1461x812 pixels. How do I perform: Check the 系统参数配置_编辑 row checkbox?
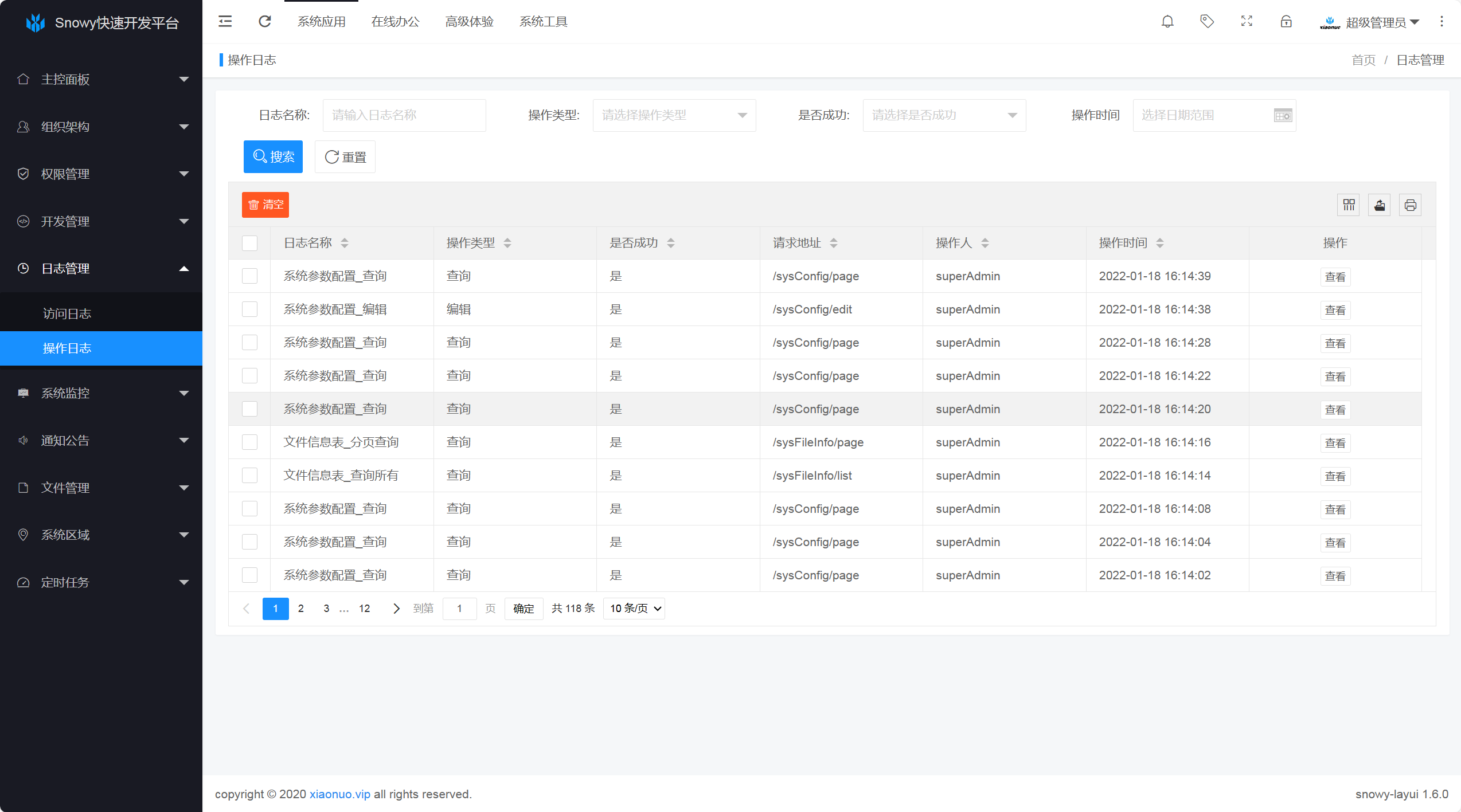click(x=249, y=309)
